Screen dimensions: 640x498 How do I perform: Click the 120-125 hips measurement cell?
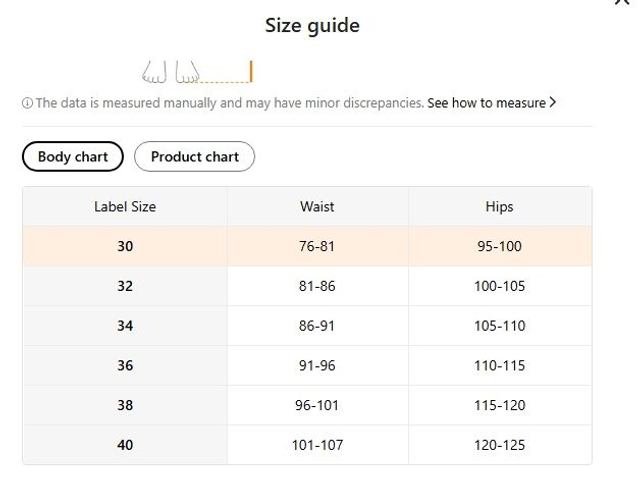(499, 445)
